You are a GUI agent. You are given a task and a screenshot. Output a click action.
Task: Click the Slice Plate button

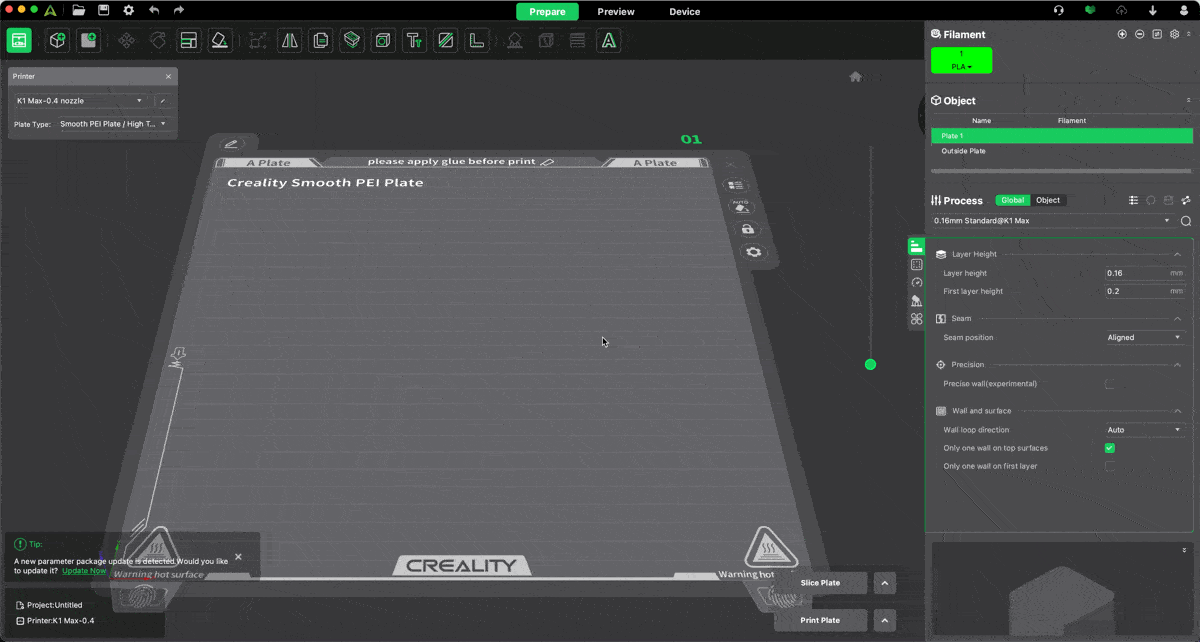[820, 583]
